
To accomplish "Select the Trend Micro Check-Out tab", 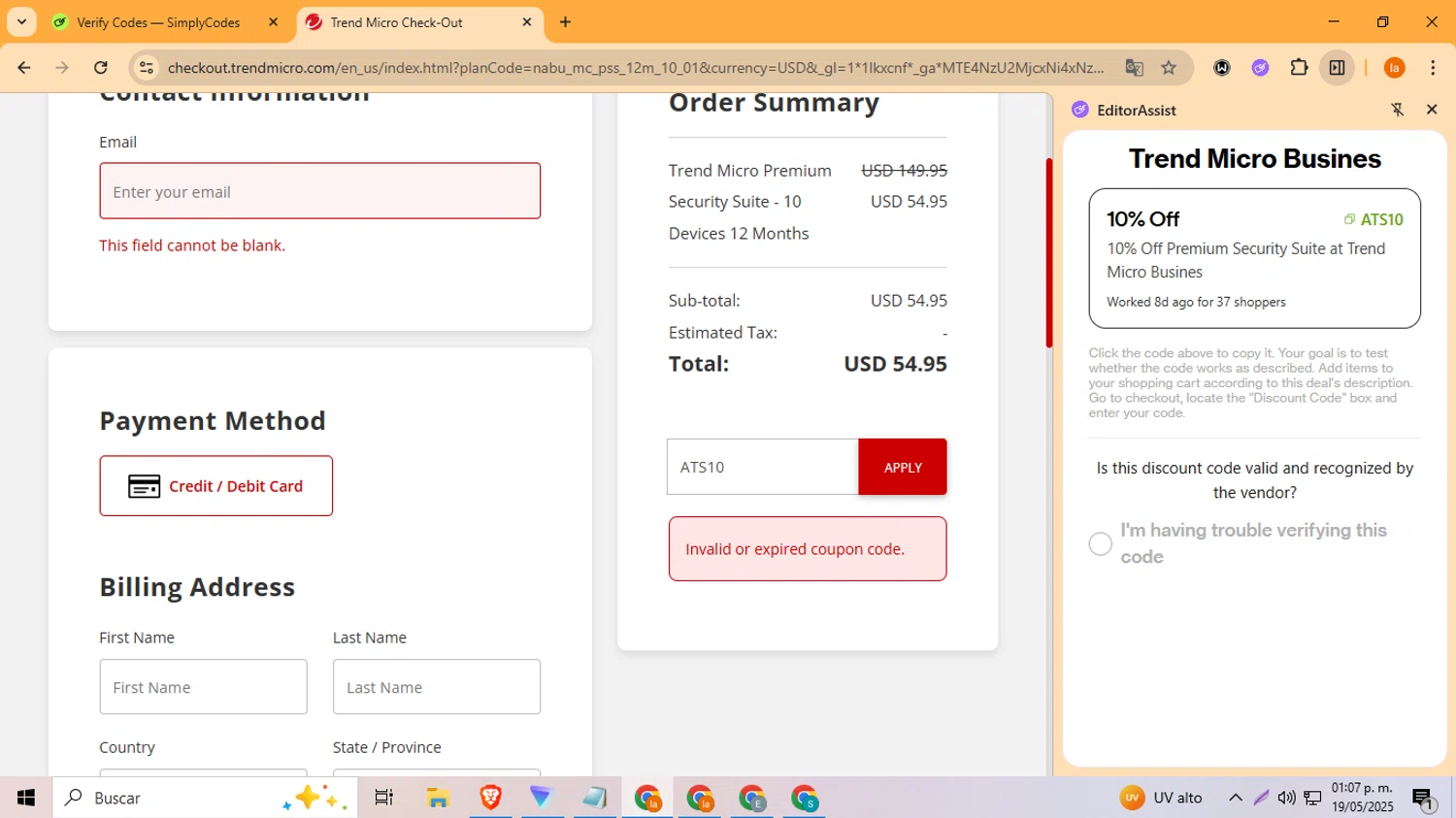I will 396,22.
